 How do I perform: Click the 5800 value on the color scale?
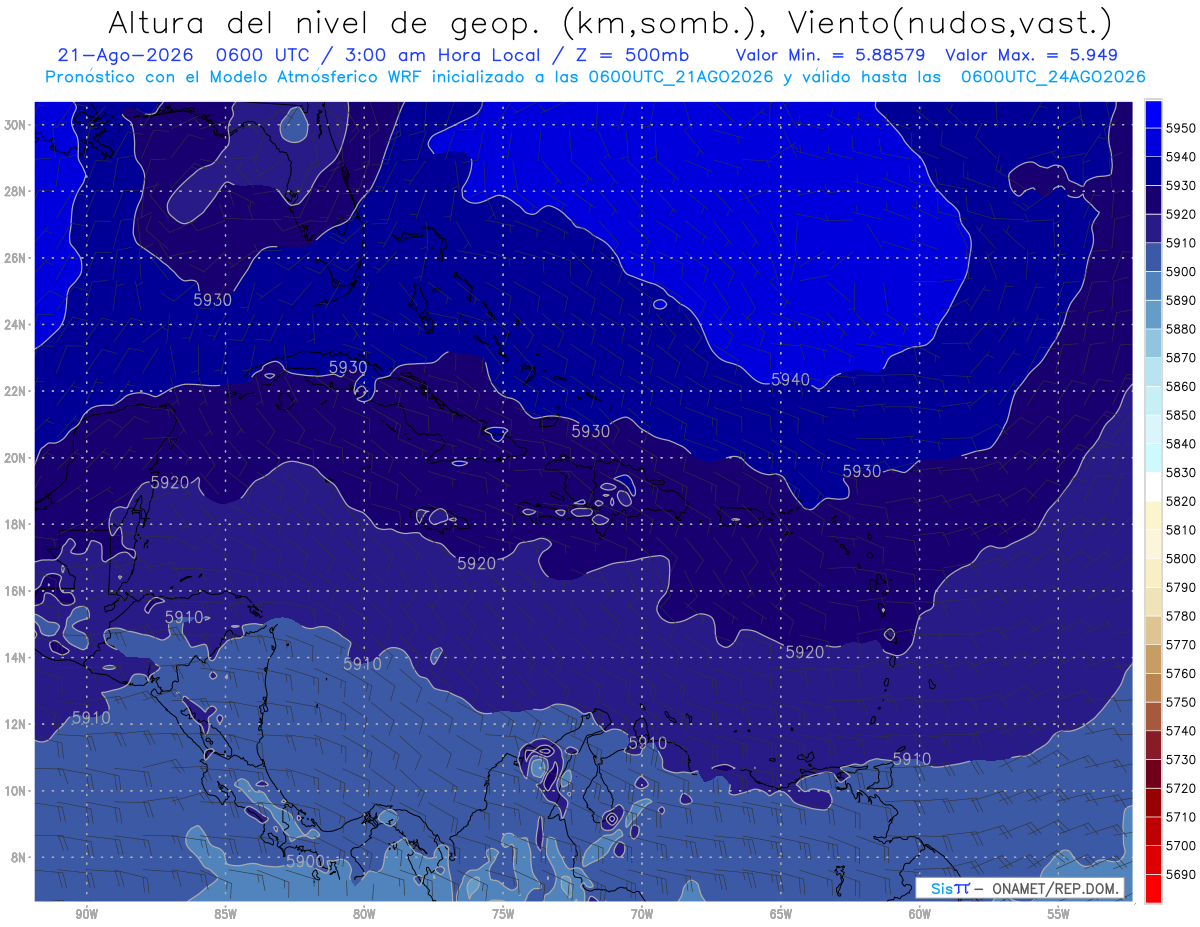click(1181, 558)
